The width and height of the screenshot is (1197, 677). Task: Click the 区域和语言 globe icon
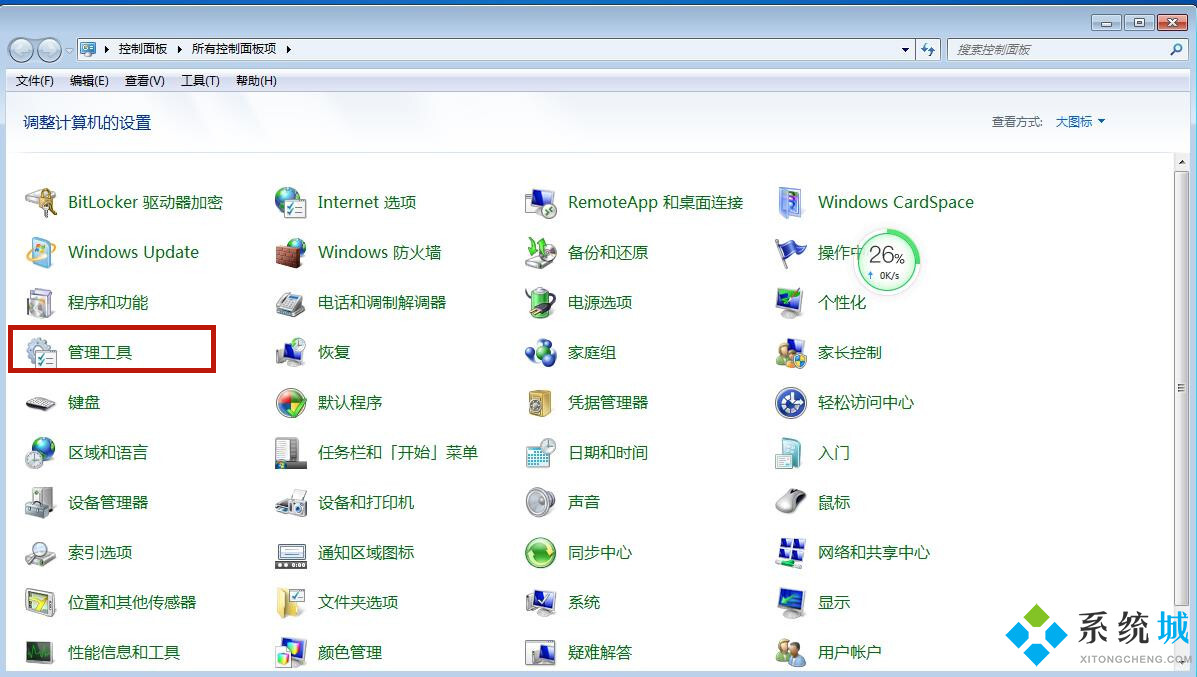click(40, 453)
